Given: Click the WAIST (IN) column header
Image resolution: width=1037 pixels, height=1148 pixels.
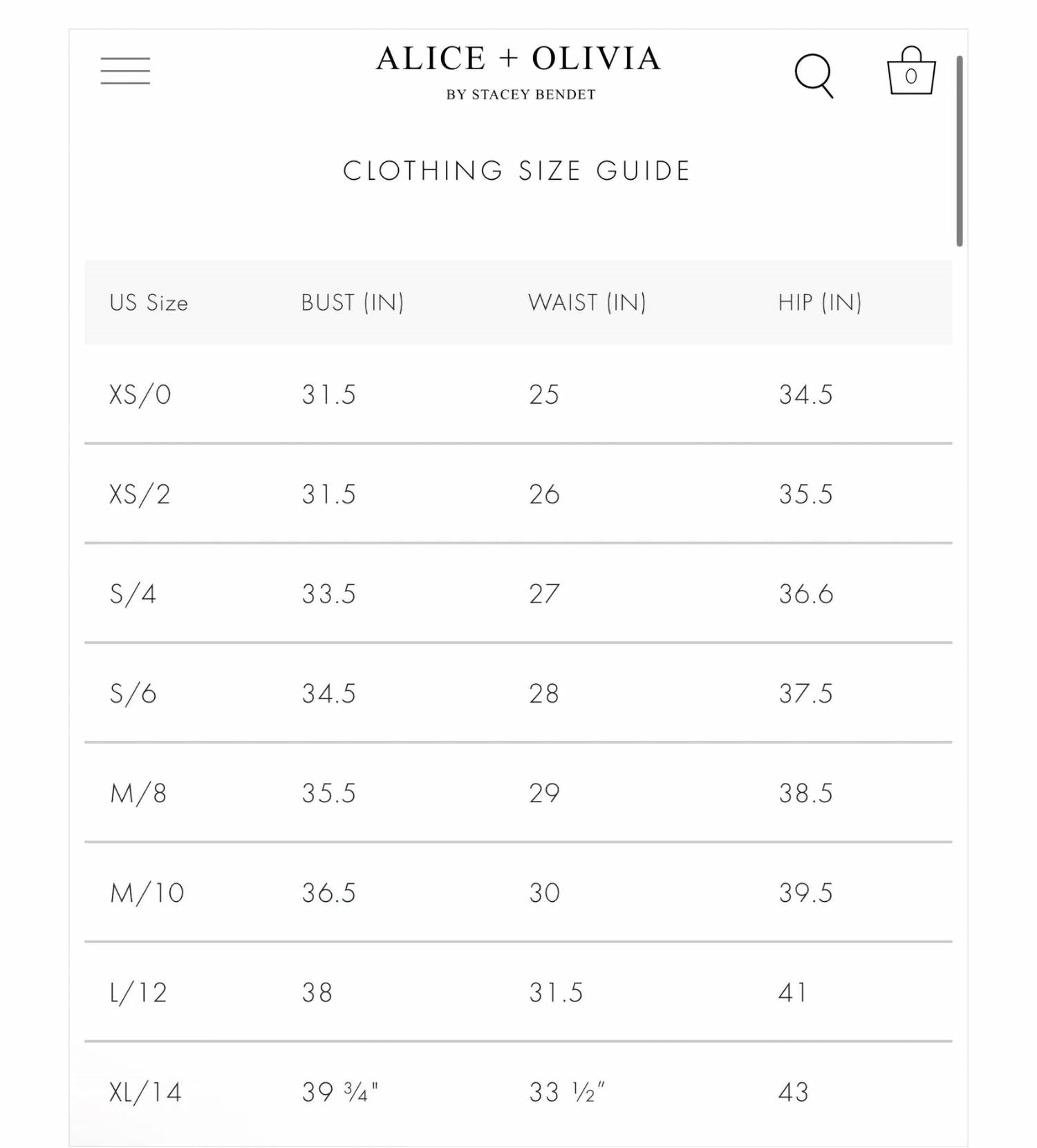Looking at the screenshot, I should click(x=587, y=302).
